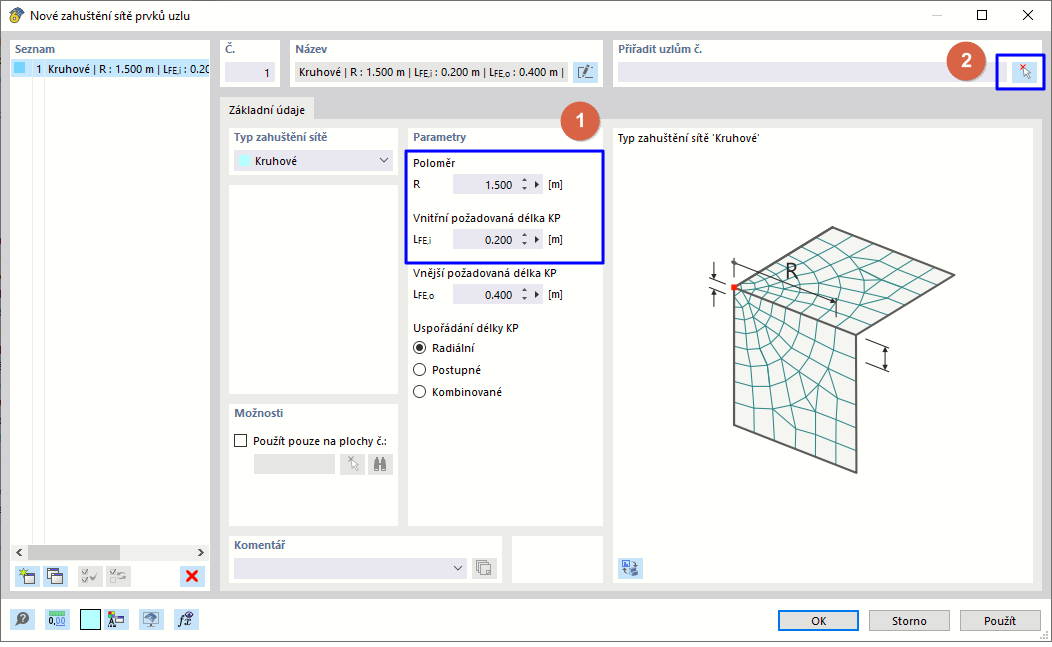1052x647 pixels.
Task: Switch to the Základní údaje tab
Action: pyautogui.click(x=267, y=109)
